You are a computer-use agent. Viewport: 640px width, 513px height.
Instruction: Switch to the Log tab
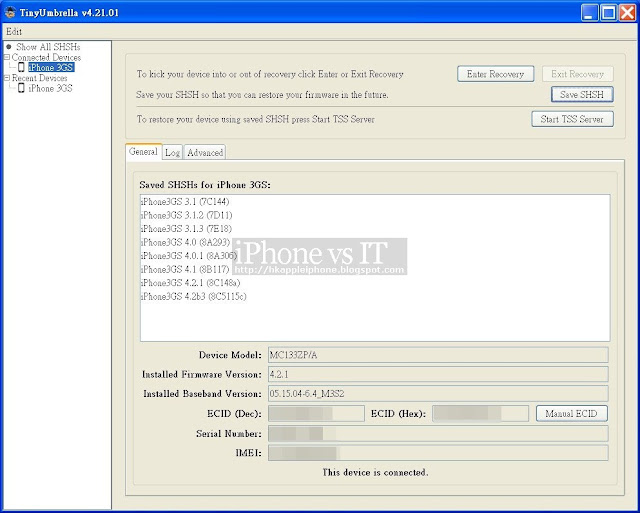(x=172, y=153)
